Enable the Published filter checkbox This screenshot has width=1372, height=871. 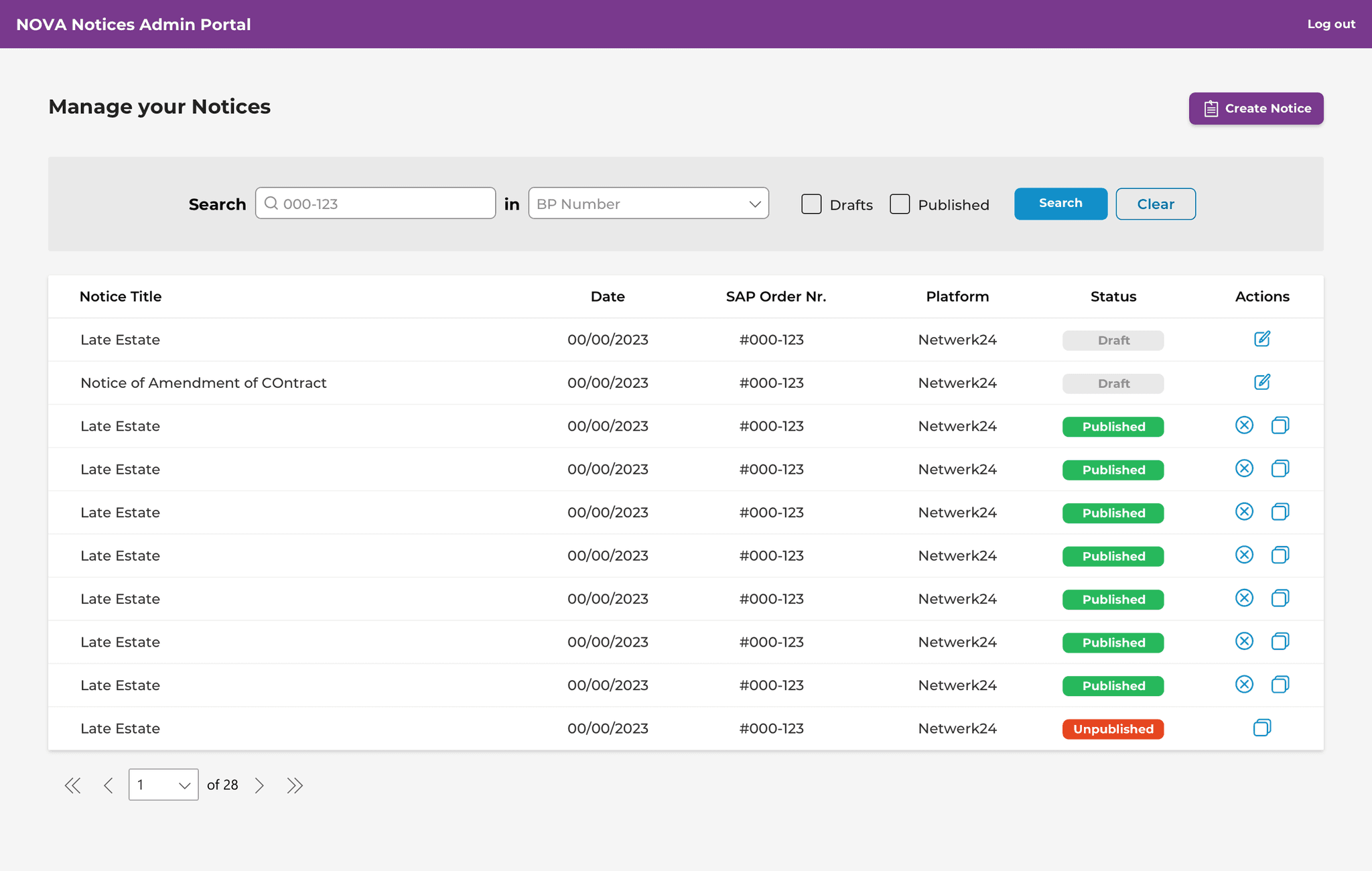point(900,204)
